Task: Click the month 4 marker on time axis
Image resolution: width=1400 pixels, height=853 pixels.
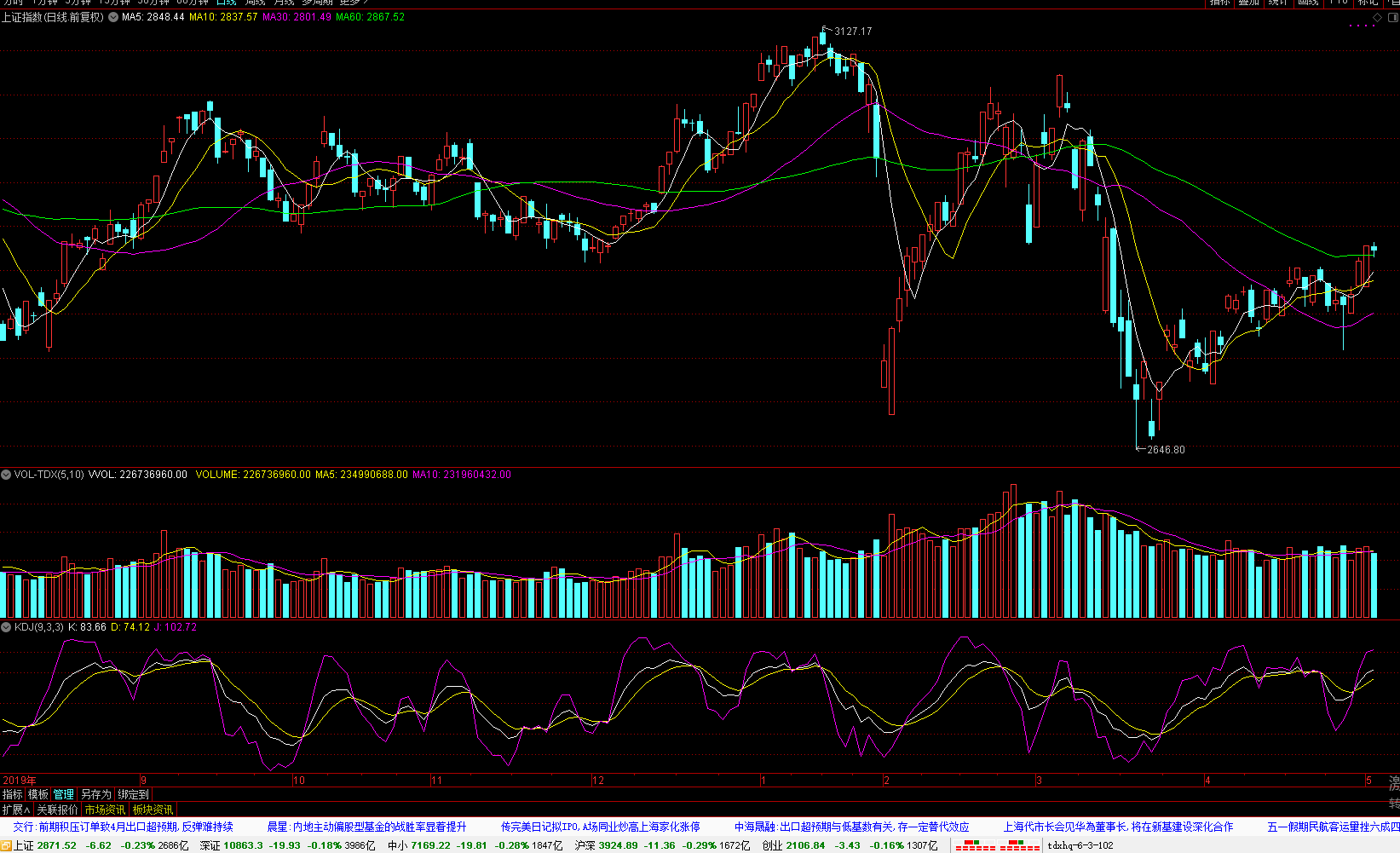Action: 1207,781
